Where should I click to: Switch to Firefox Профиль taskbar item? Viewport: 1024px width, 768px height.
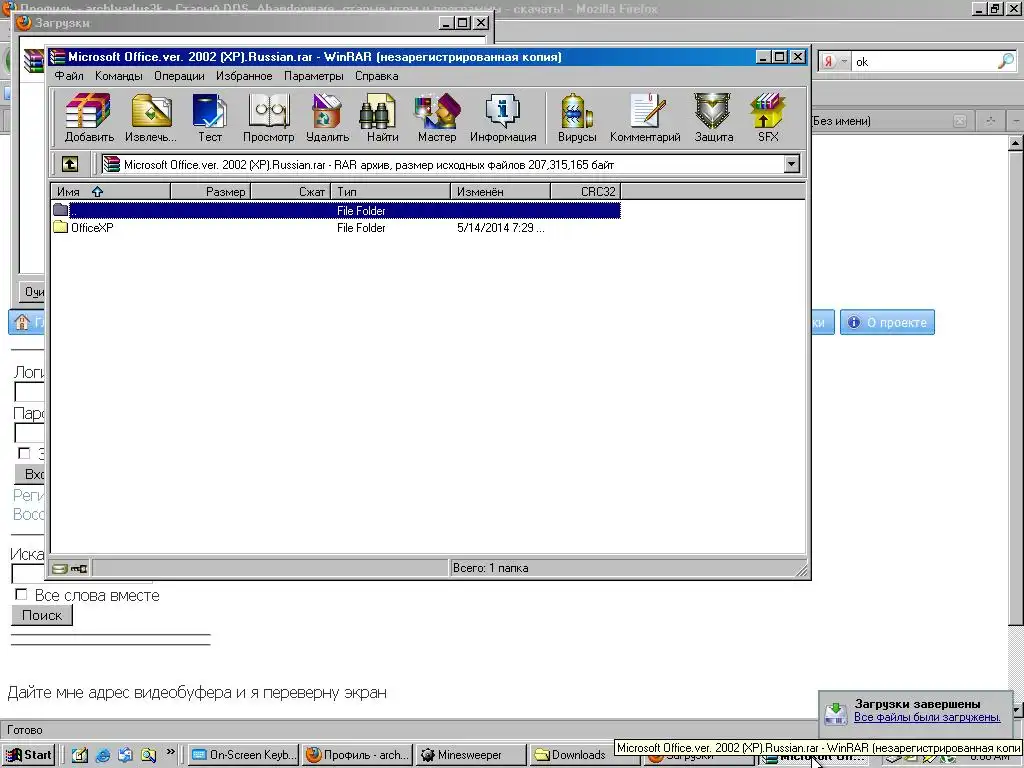(358, 755)
